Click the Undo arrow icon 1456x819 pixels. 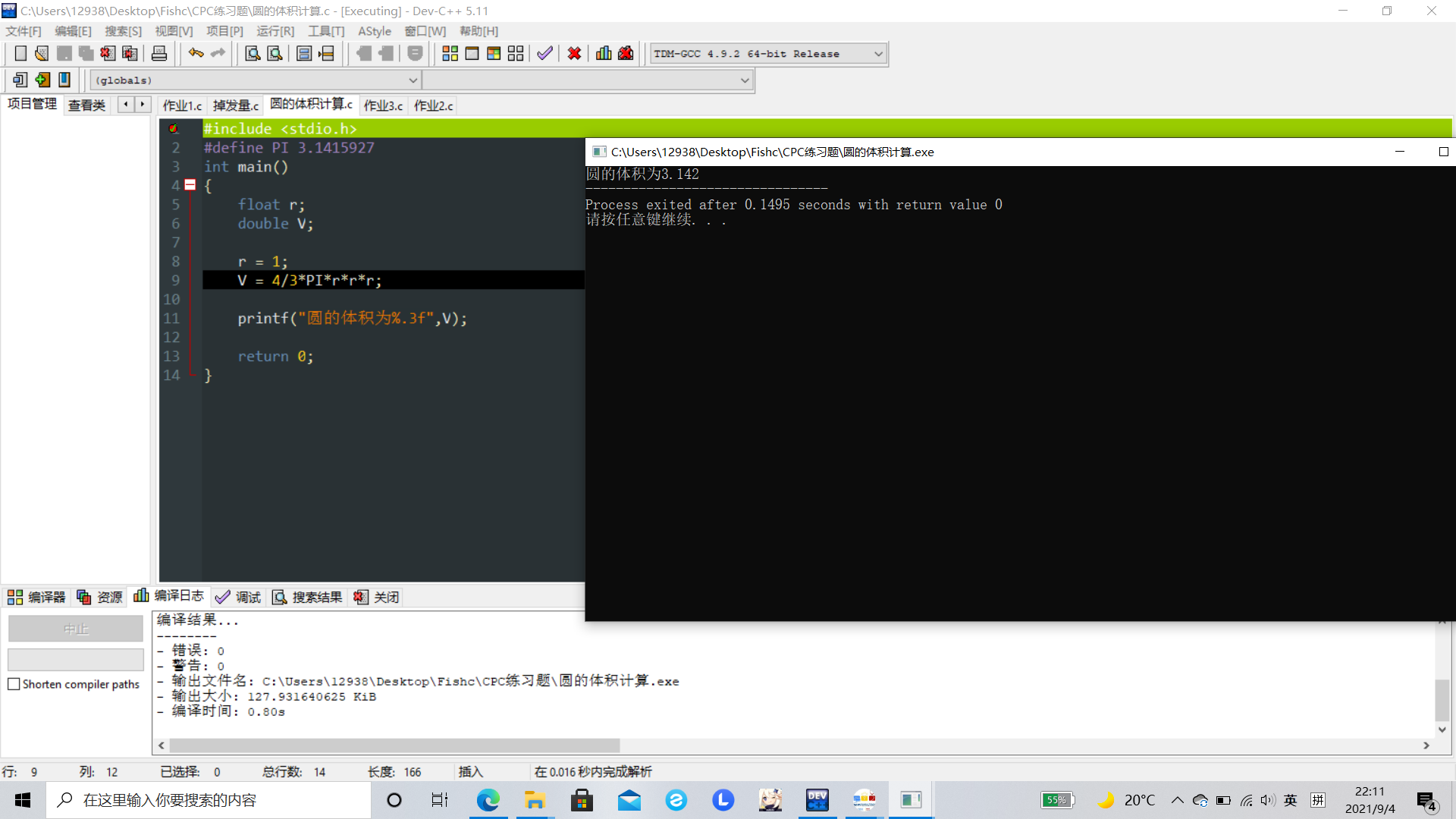pyautogui.click(x=196, y=54)
